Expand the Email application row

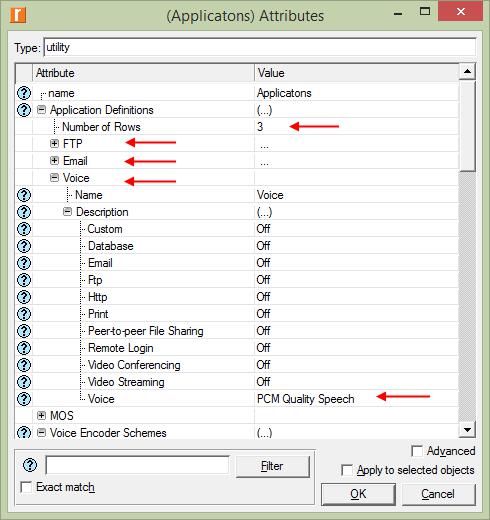[x=54, y=160]
